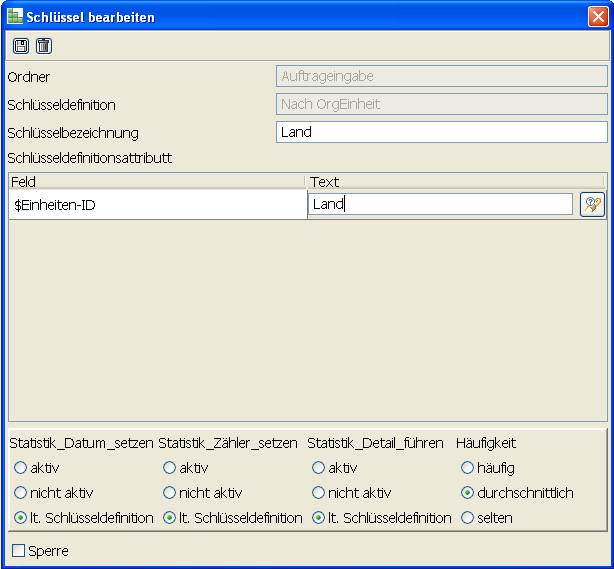Enable the Sperre checkbox
Screen dimensions: 614x569
pyautogui.click(x=19, y=550)
